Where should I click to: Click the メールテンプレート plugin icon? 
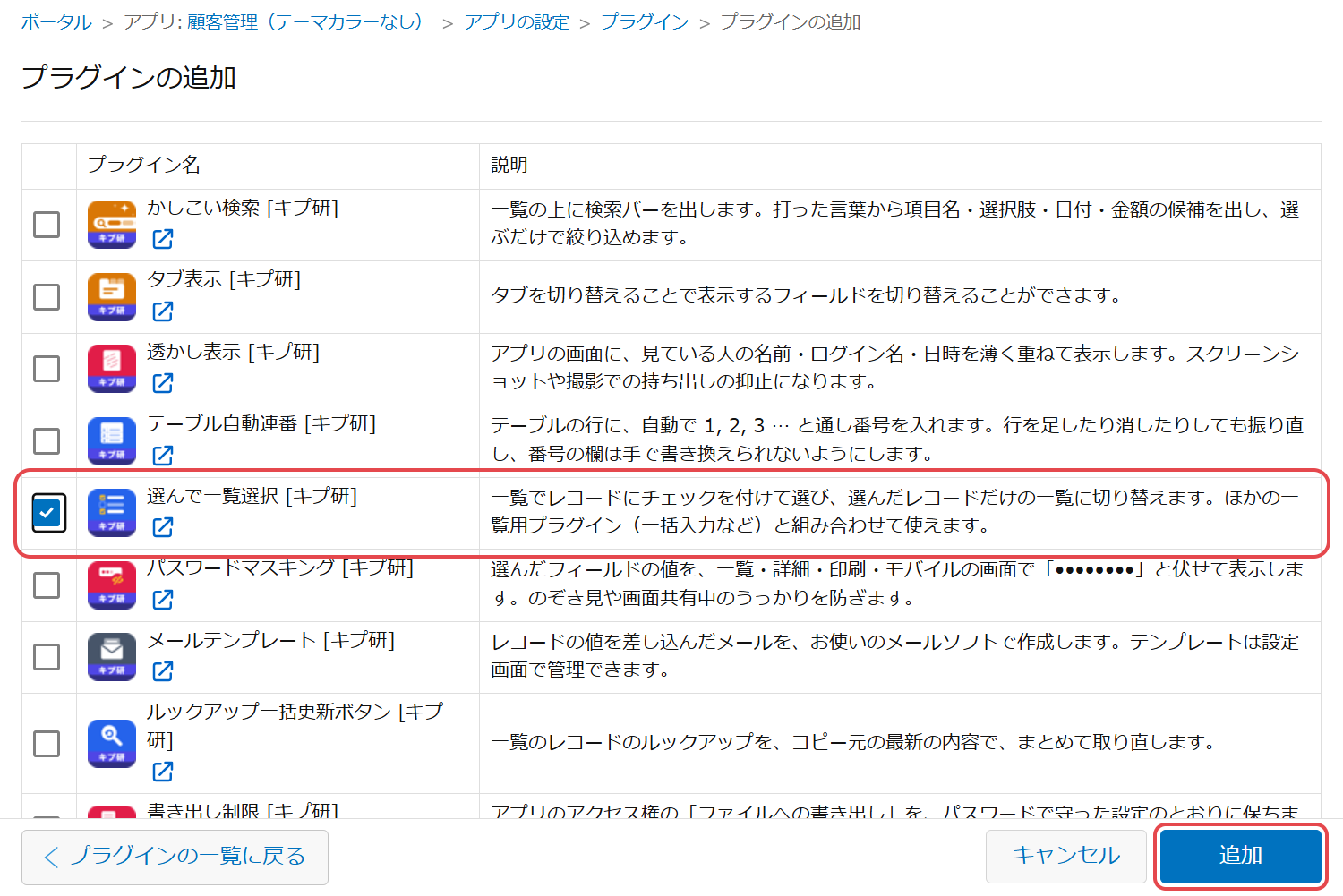point(112,657)
